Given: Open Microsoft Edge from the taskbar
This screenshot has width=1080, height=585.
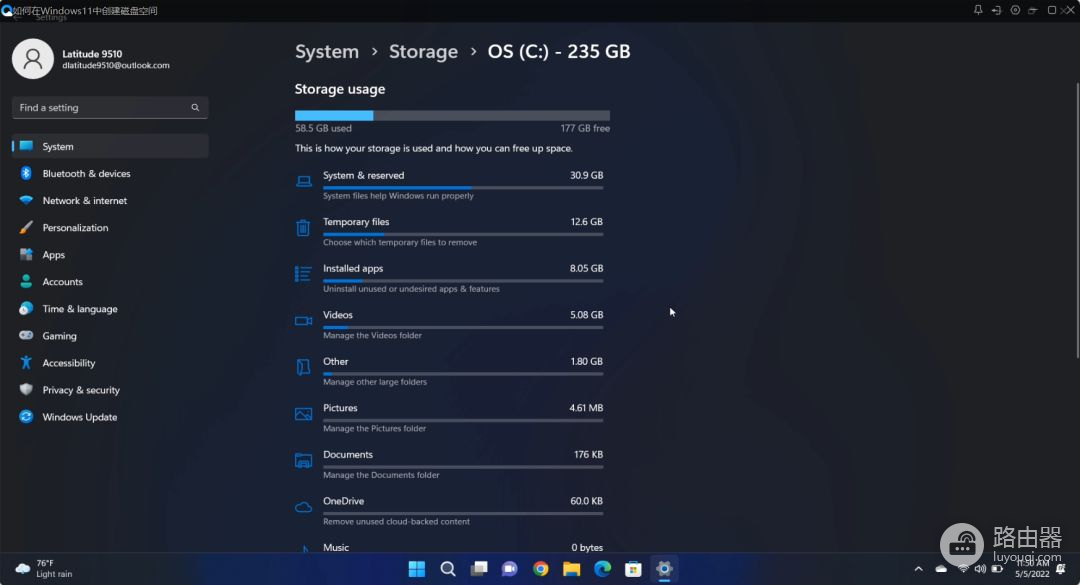Looking at the screenshot, I should [x=602, y=568].
